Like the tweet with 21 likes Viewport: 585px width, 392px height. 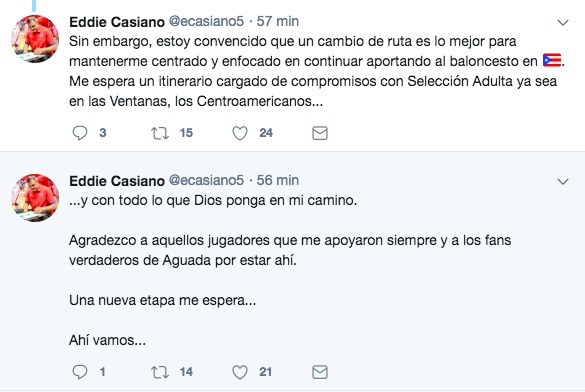[240, 372]
